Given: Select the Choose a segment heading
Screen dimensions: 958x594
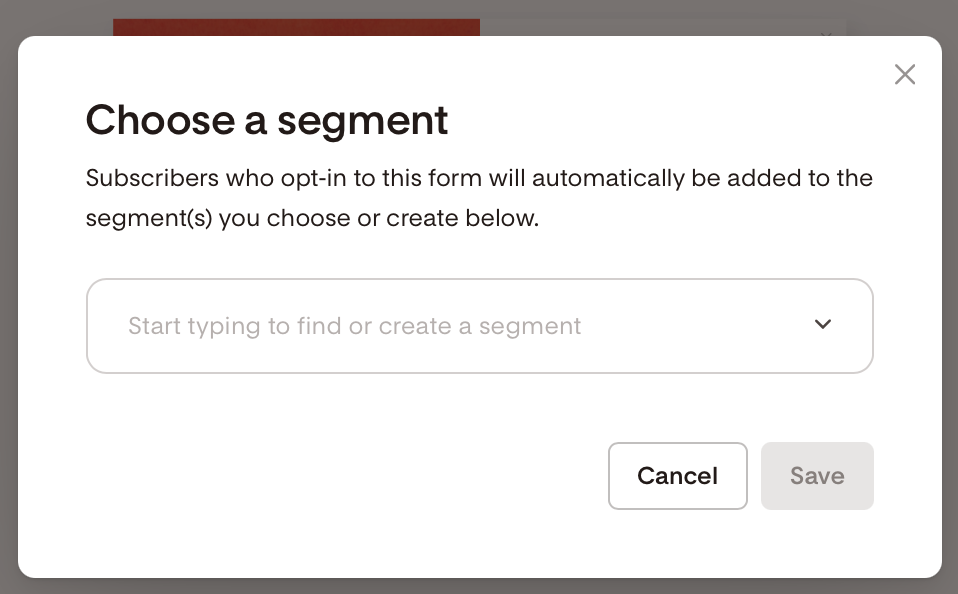Looking at the screenshot, I should click(267, 120).
